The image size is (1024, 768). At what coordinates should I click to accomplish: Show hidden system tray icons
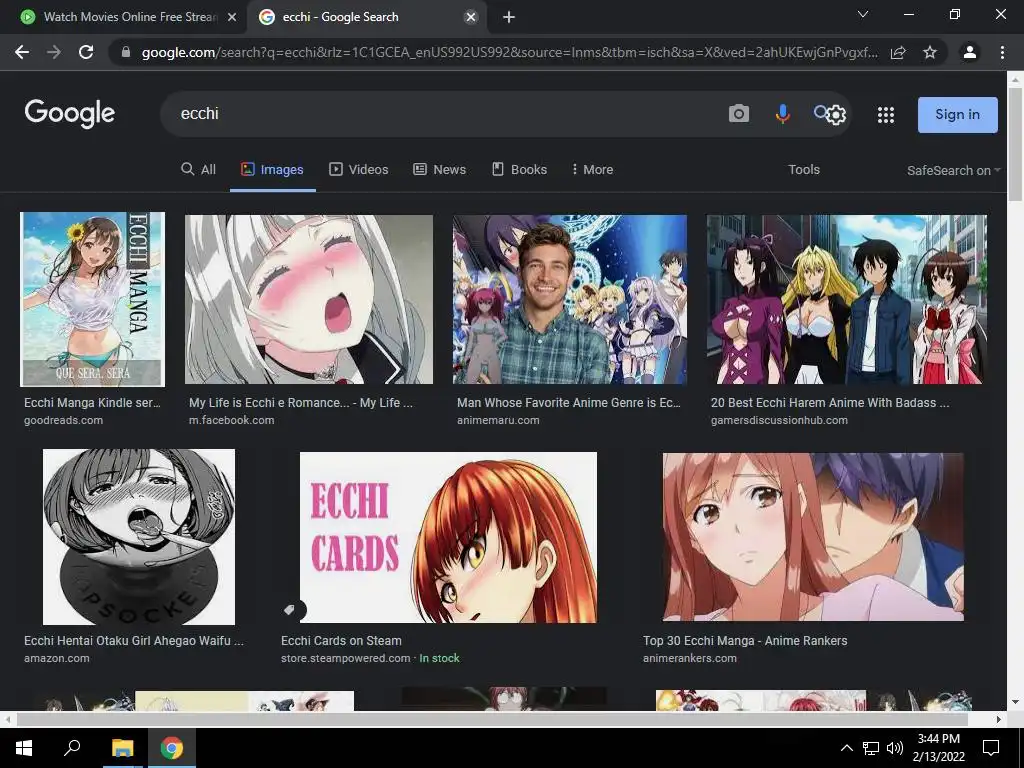[846, 748]
